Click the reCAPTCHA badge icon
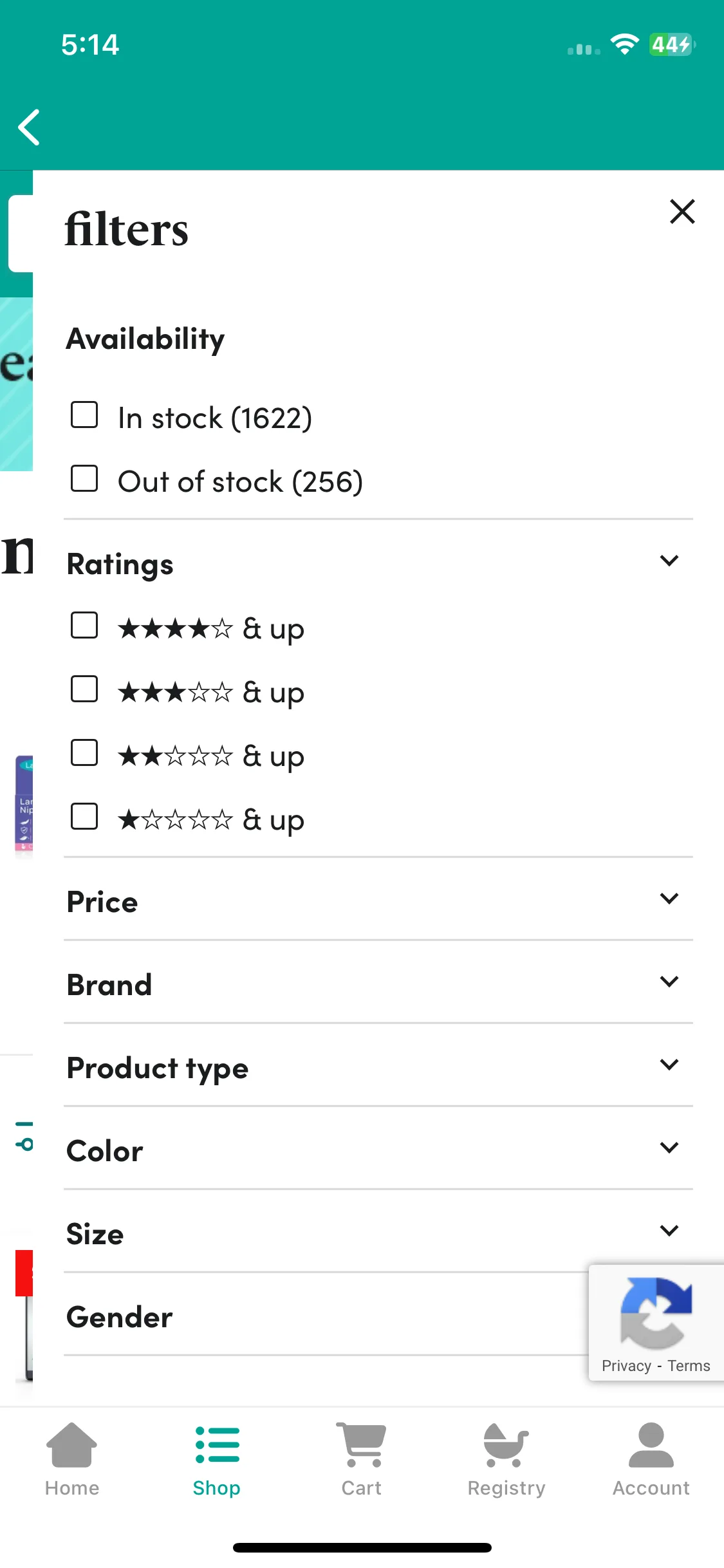 [x=656, y=1312]
